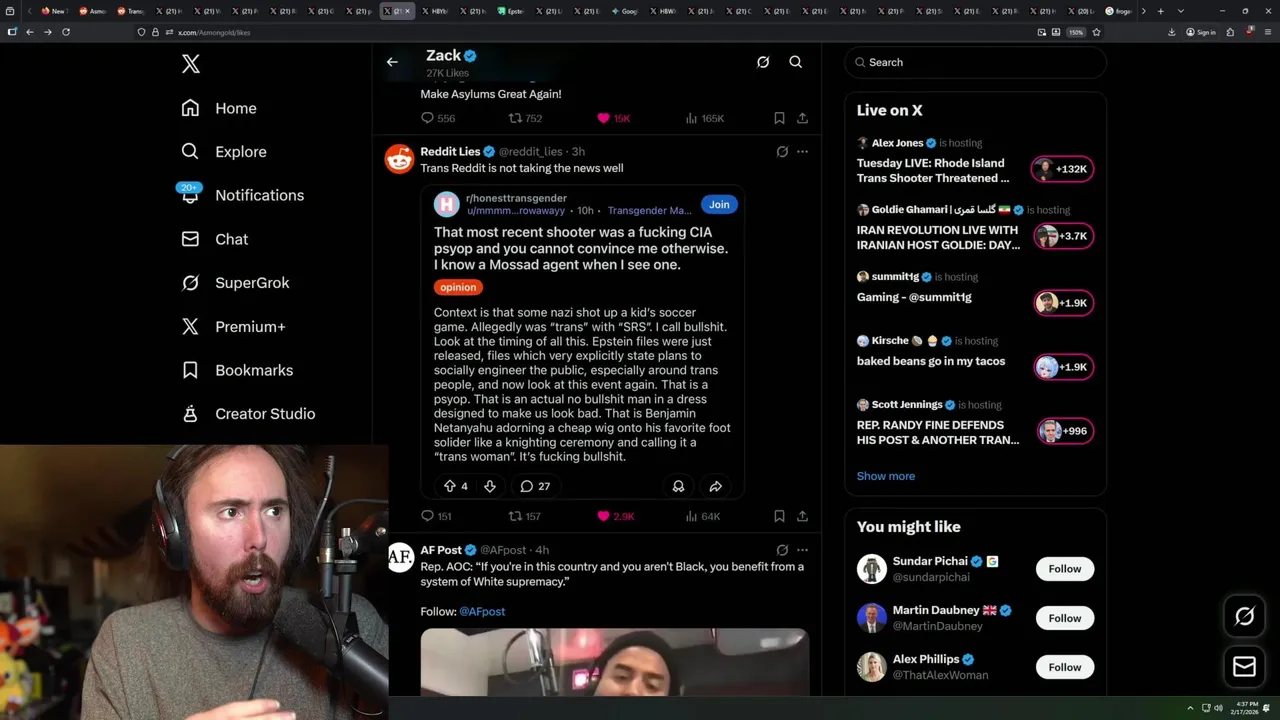Reload the page in the browser toolbar
The width and height of the screenshot is (1280, 720).
(66, 32)
